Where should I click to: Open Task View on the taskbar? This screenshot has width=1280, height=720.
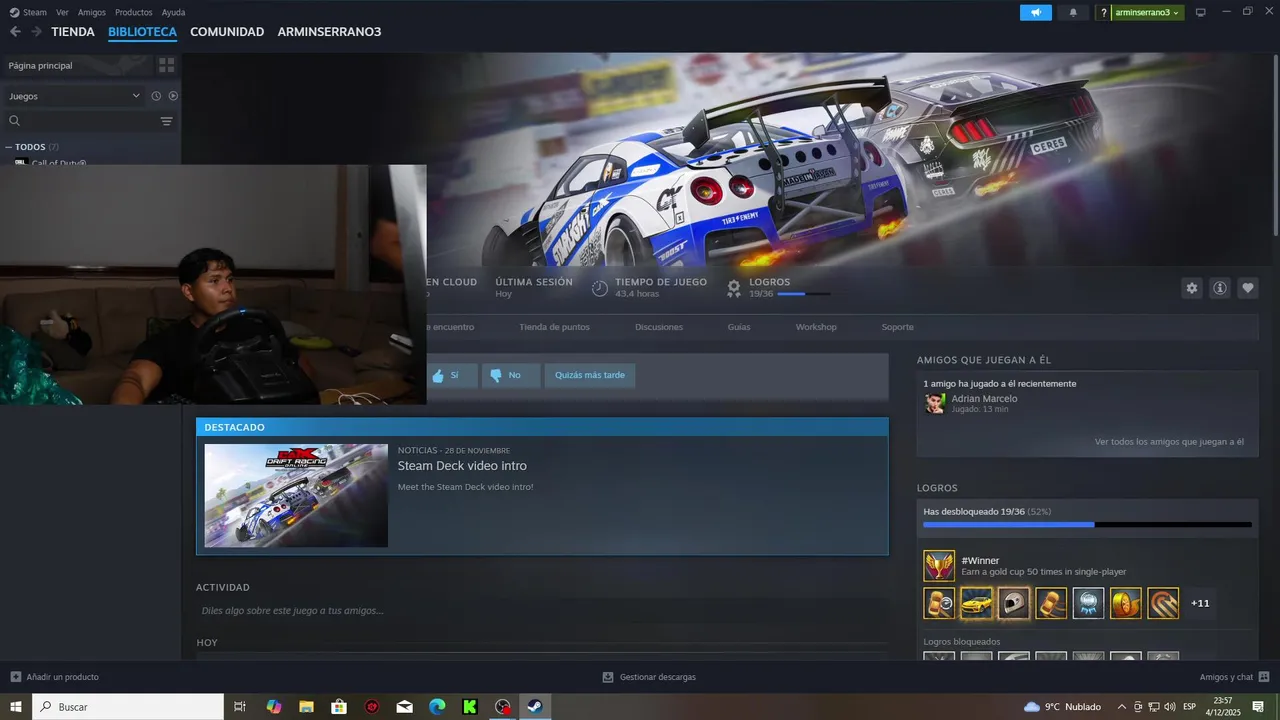[x=240, y=707]
